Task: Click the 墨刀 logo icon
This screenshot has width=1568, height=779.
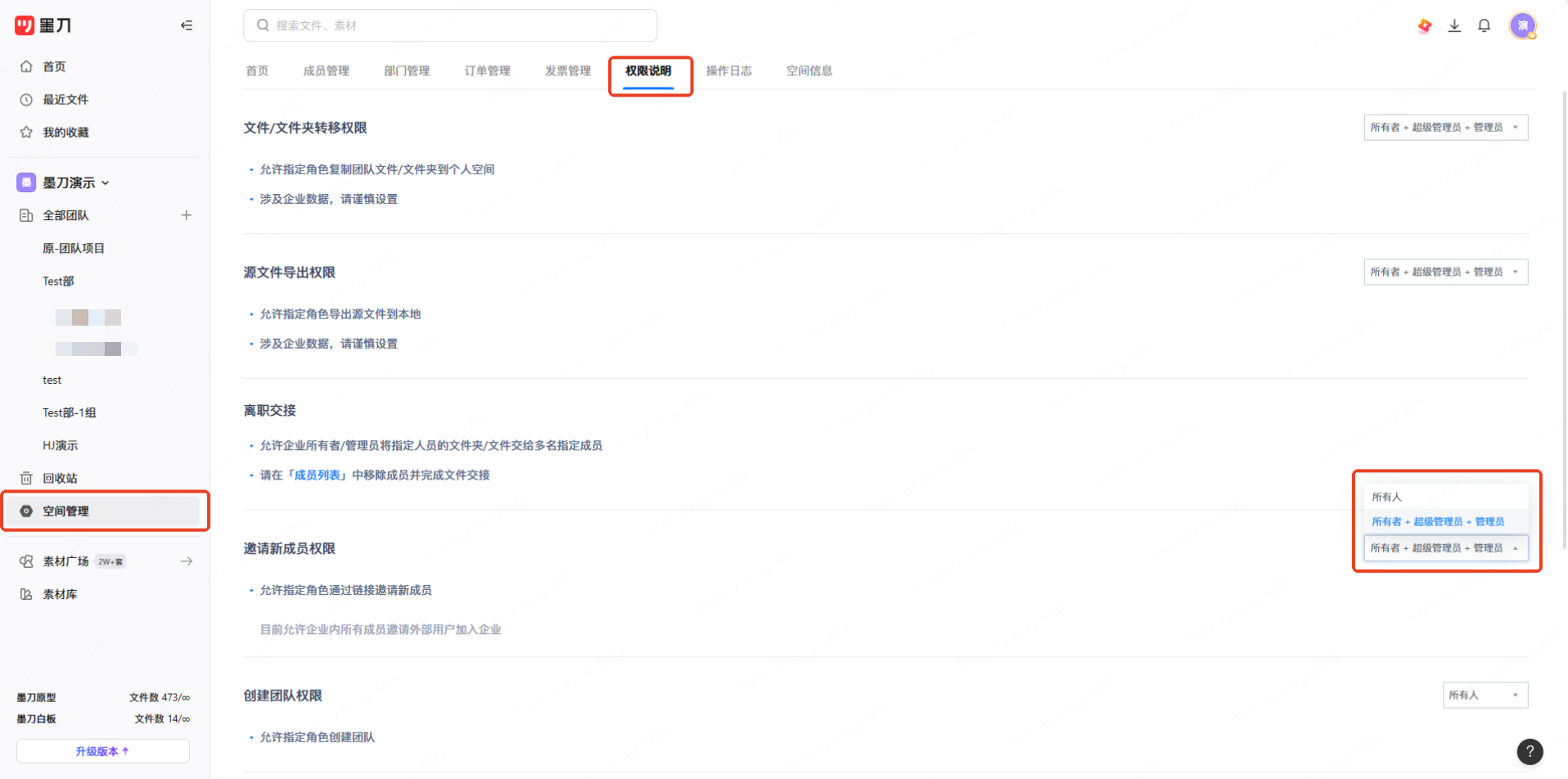Action: point(25,25)
